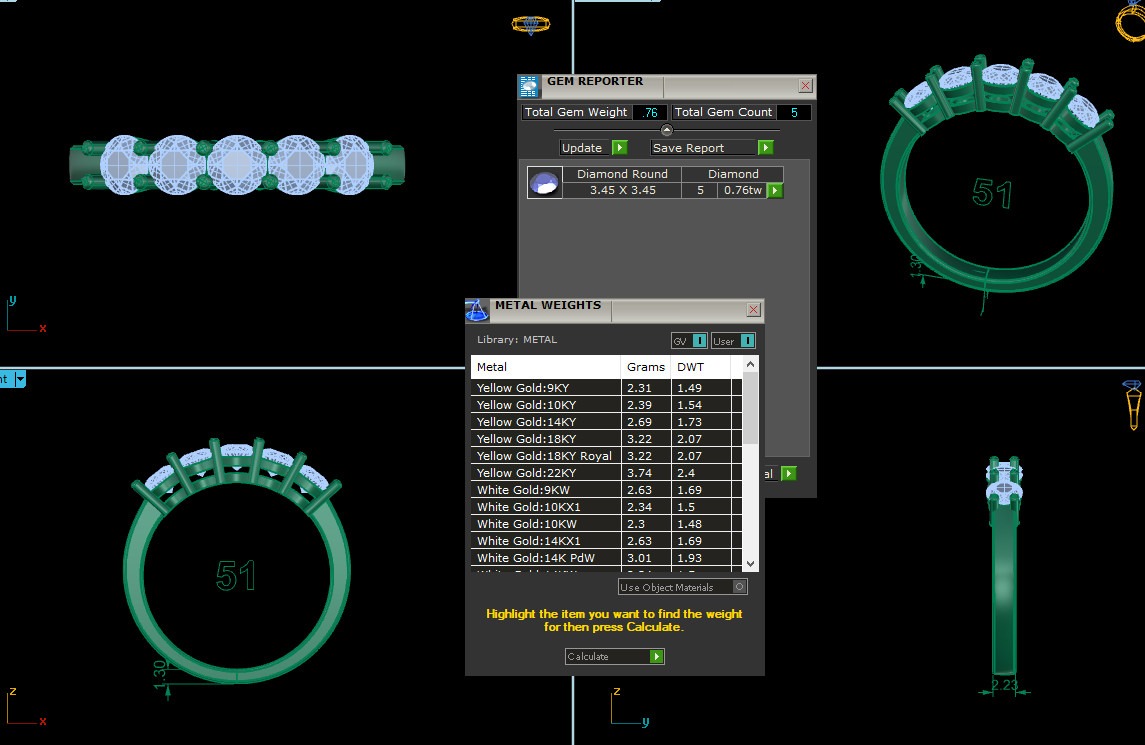Click the round diamond gem thumbnail

(x=545, y=183)
